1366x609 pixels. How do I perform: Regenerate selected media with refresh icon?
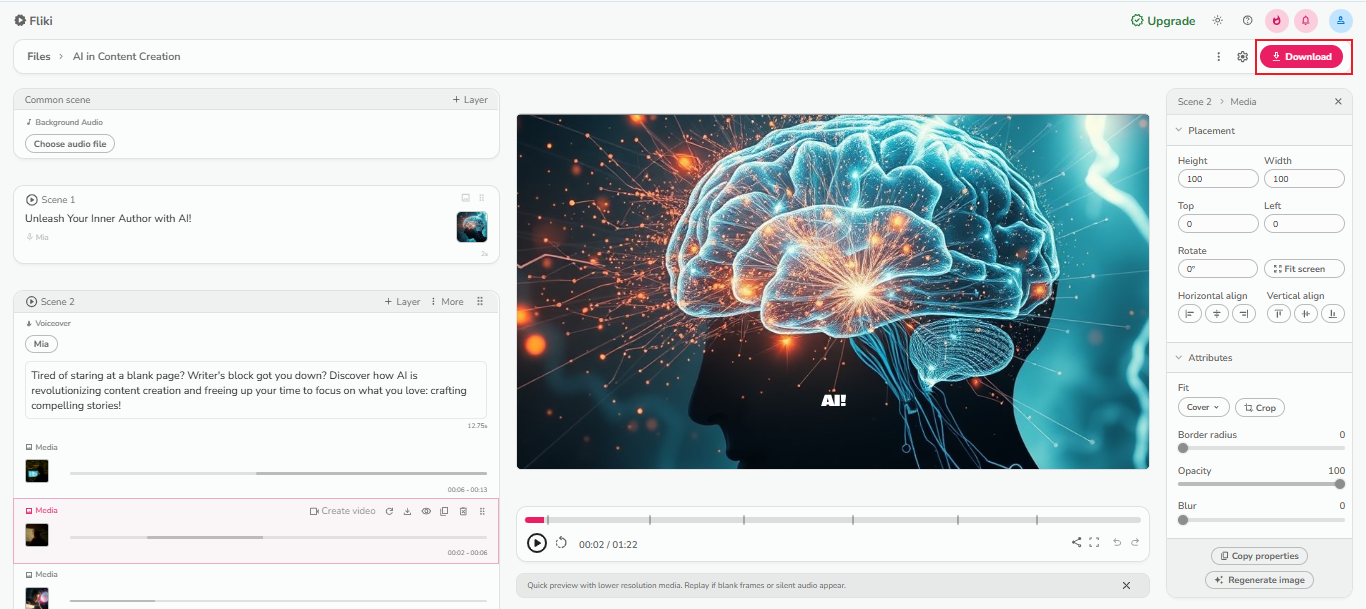389,511
